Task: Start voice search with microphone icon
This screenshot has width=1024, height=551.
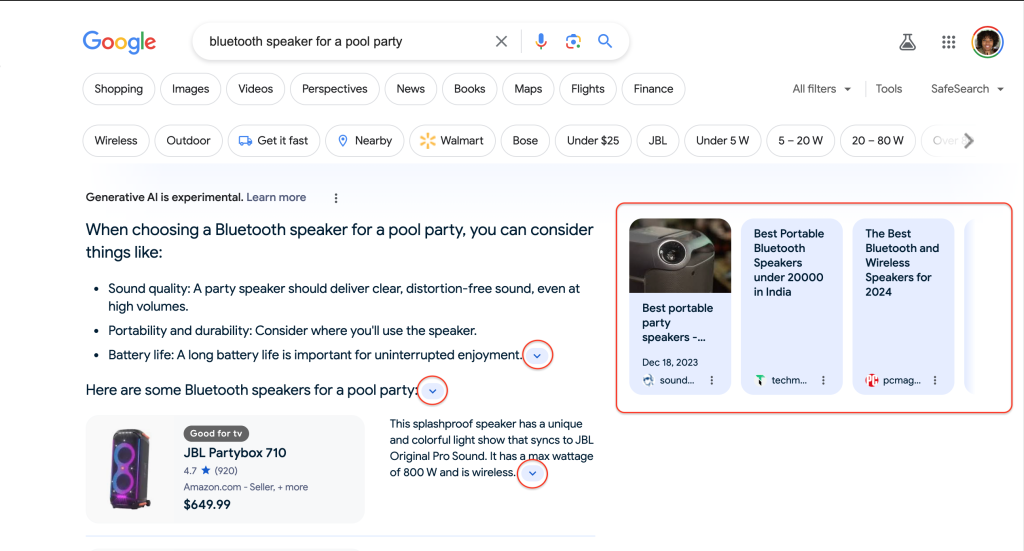Action: [x=541, y=42]
